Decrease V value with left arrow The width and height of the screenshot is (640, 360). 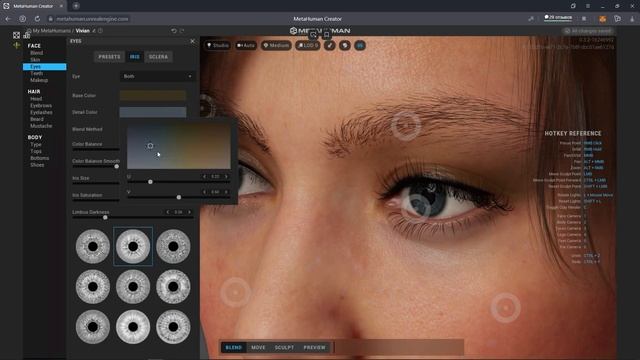(204, 192)
